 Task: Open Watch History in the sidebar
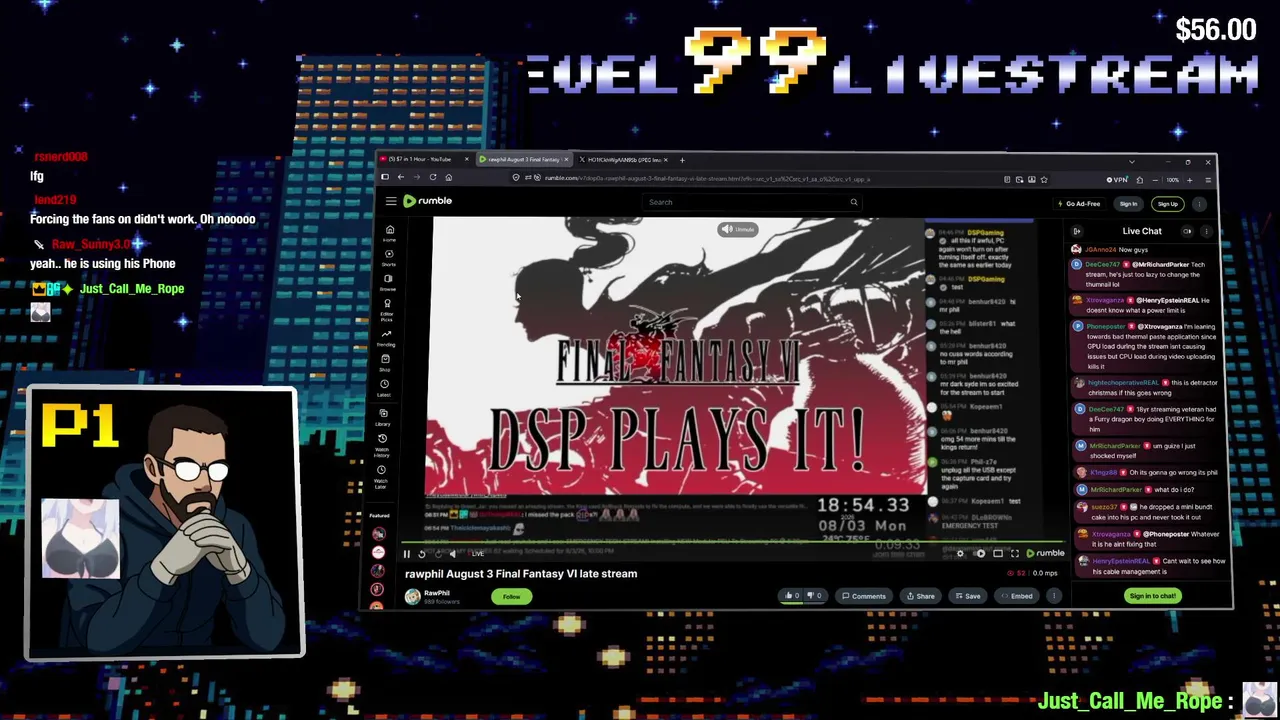[382, 444]
